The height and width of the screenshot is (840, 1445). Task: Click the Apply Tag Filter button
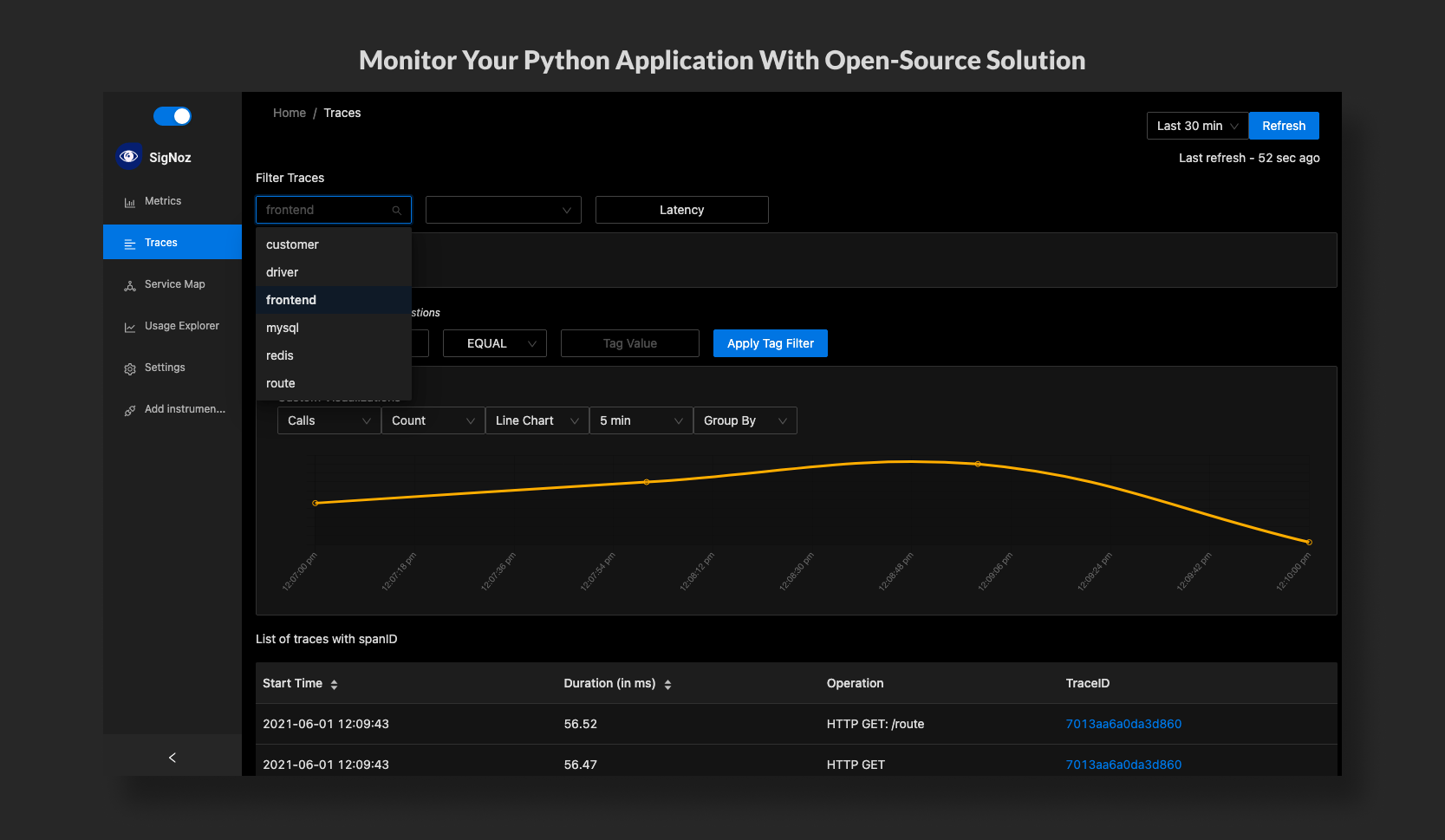click(x=770, y=343)
